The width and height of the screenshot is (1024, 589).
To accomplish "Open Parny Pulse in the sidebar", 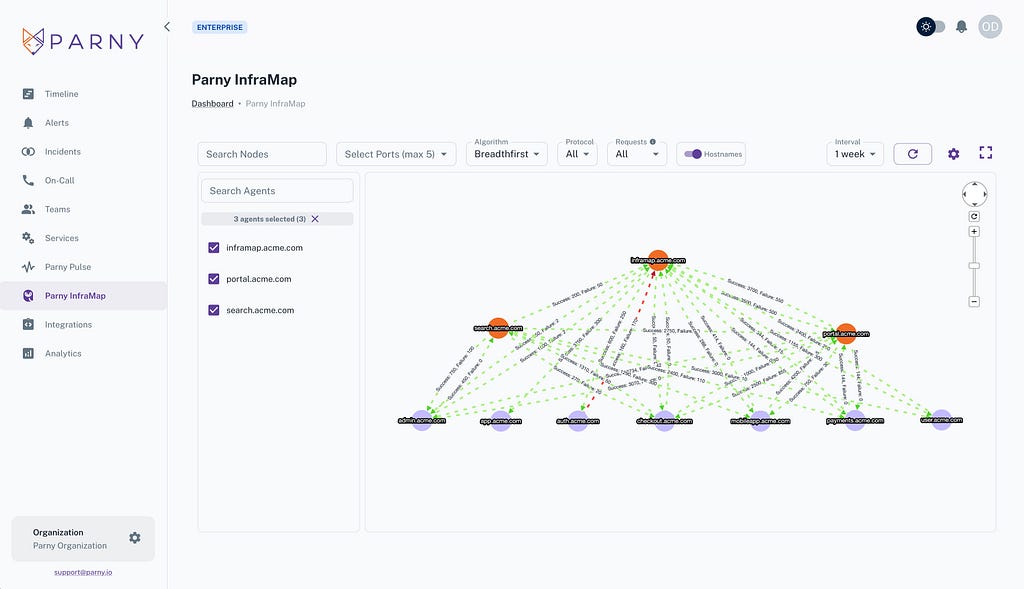I will click(x=68, y=266).
